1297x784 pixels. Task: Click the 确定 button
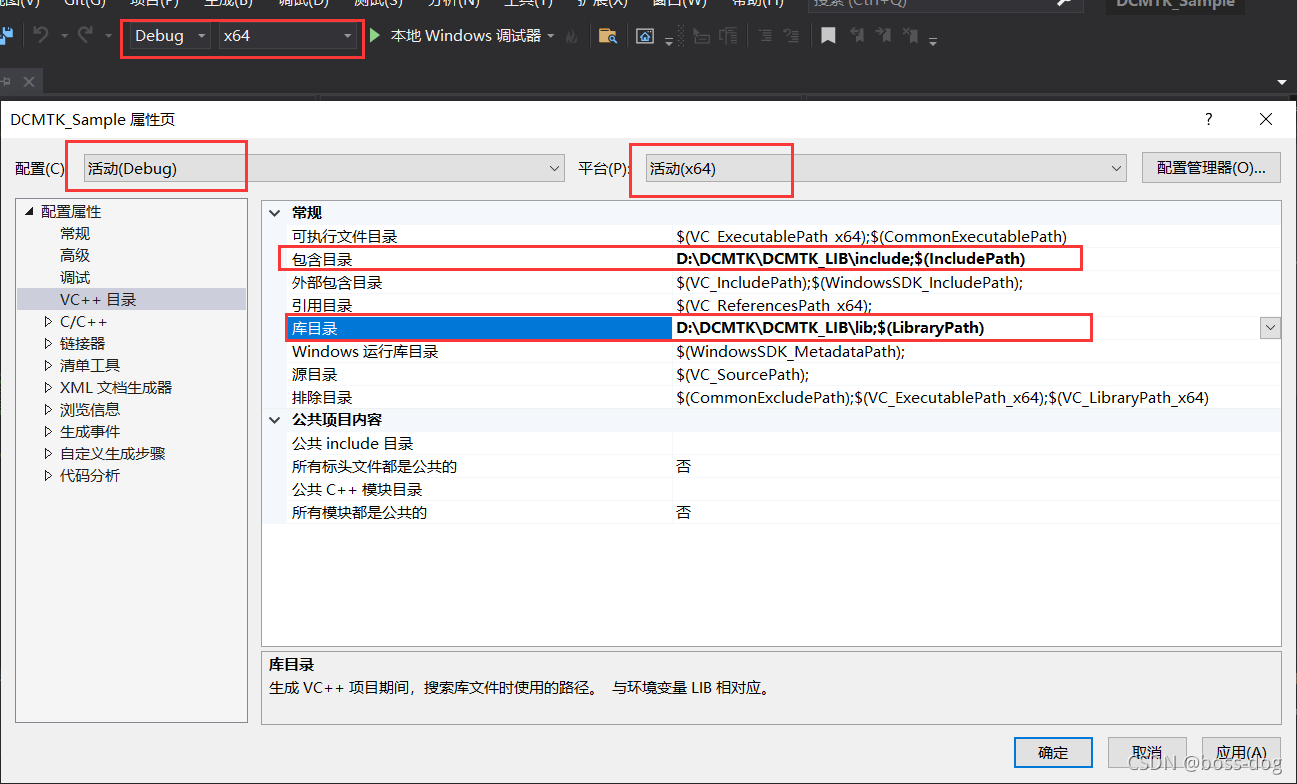(1053, 752)
